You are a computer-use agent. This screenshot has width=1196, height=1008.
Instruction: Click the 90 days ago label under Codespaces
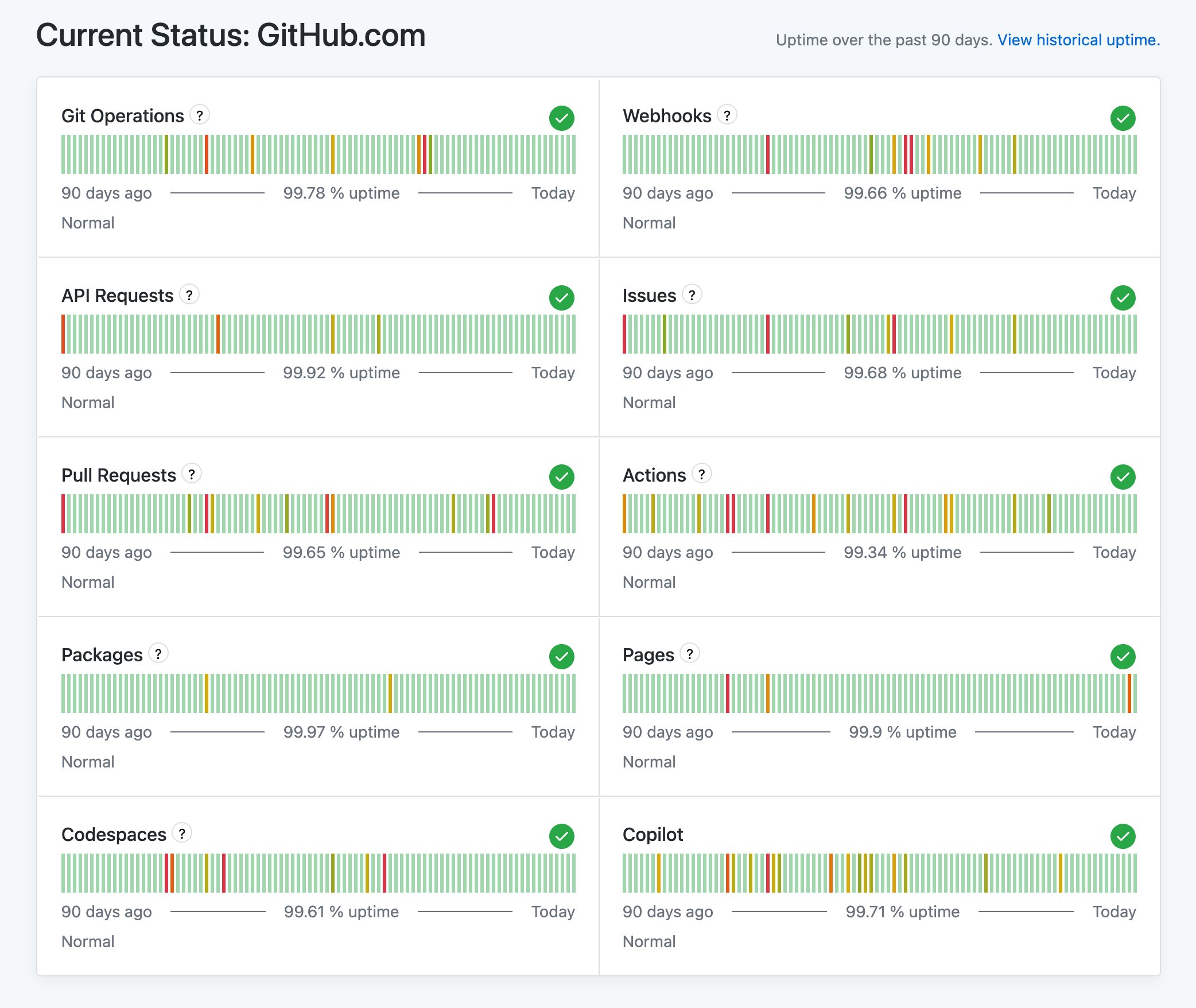click(106, 912)
